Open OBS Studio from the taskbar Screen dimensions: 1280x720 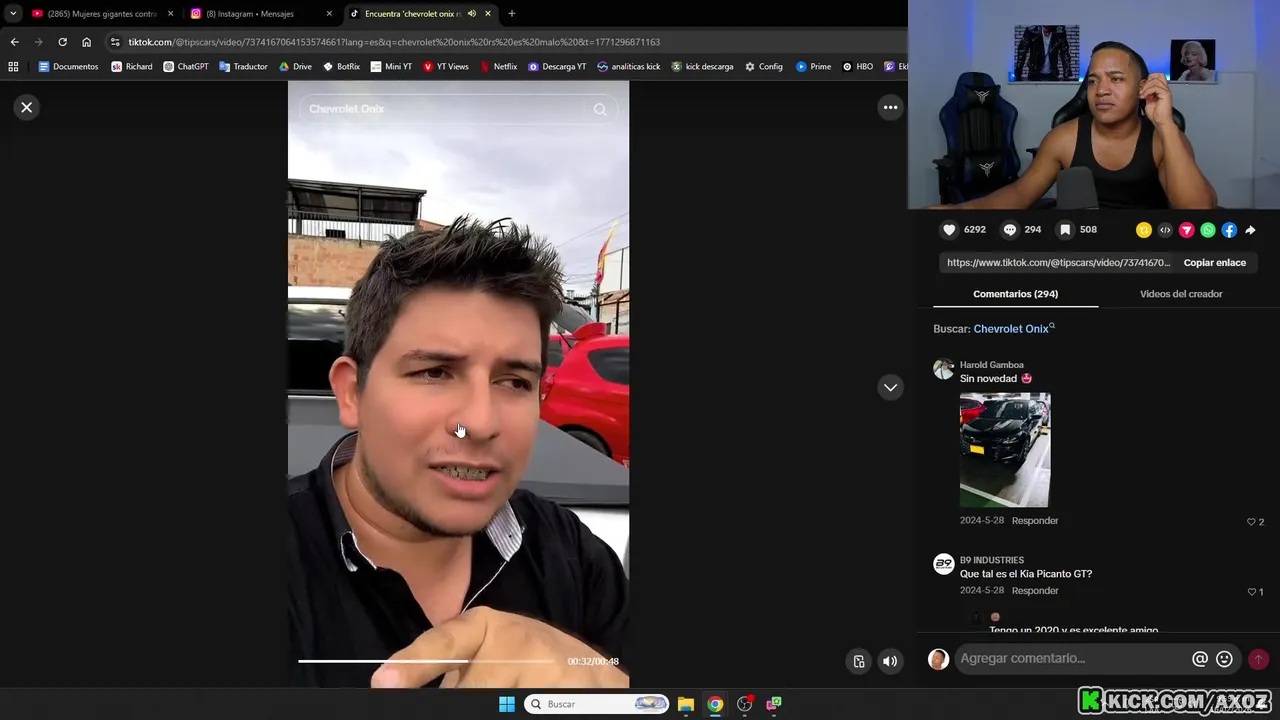pos(744,704)
